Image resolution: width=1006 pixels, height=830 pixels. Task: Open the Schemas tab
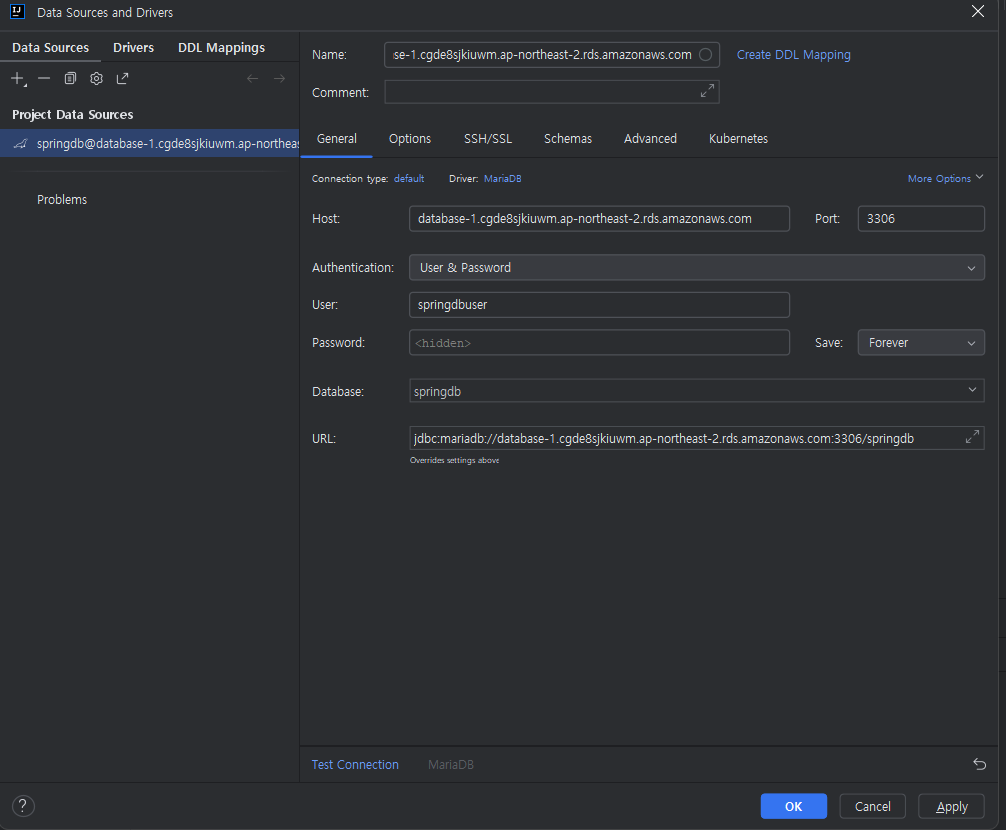coord(568,139)
